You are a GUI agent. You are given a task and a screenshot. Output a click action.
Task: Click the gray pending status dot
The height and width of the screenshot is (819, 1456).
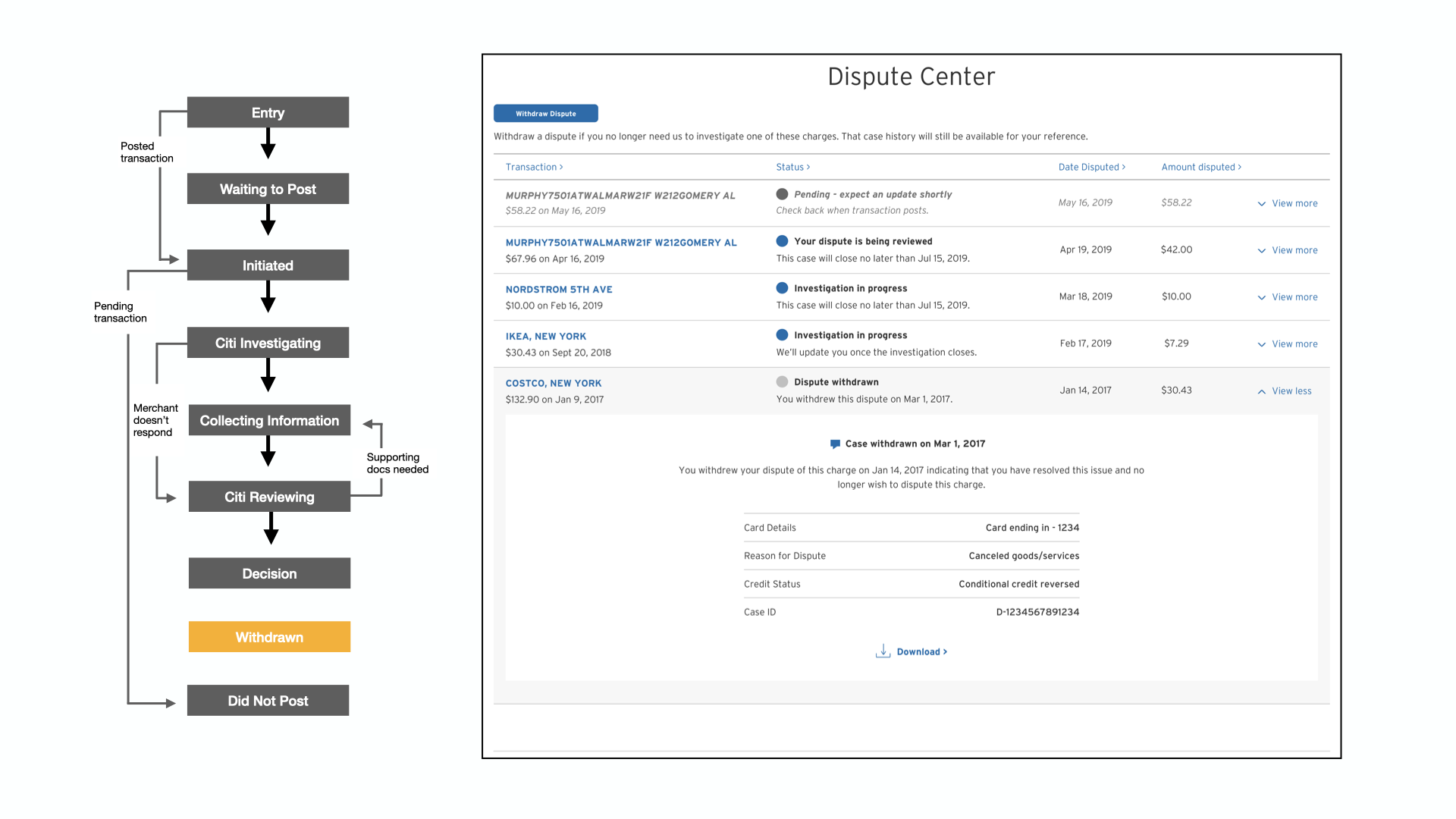click(782, 194)
